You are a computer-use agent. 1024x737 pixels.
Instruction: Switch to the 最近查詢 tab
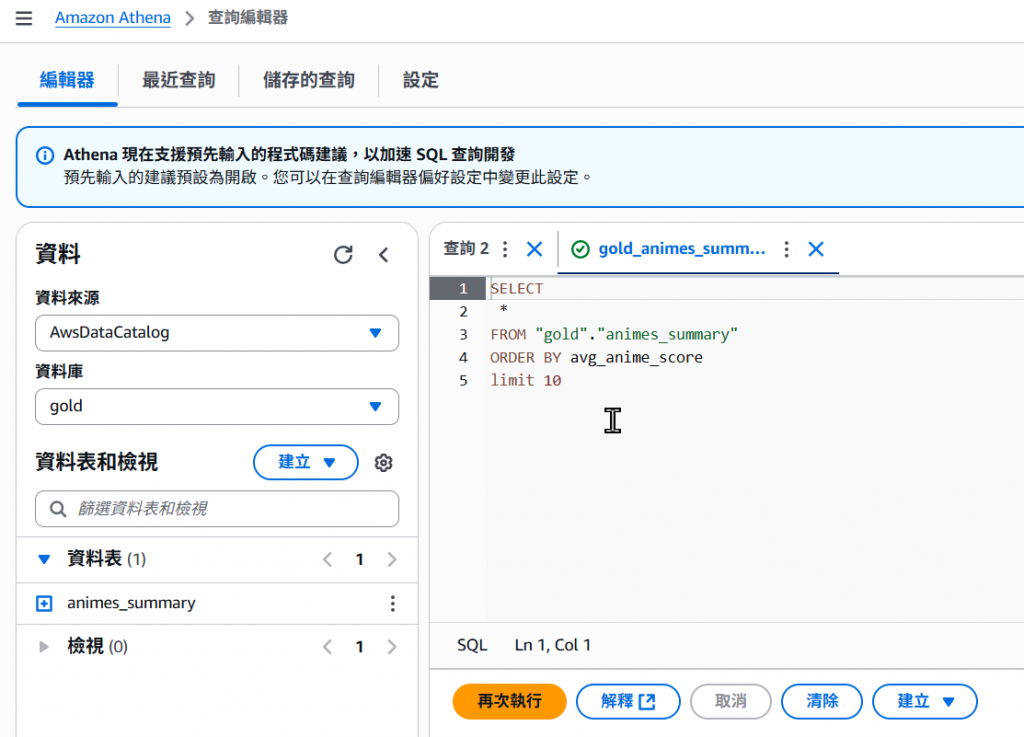click(178, 80)
